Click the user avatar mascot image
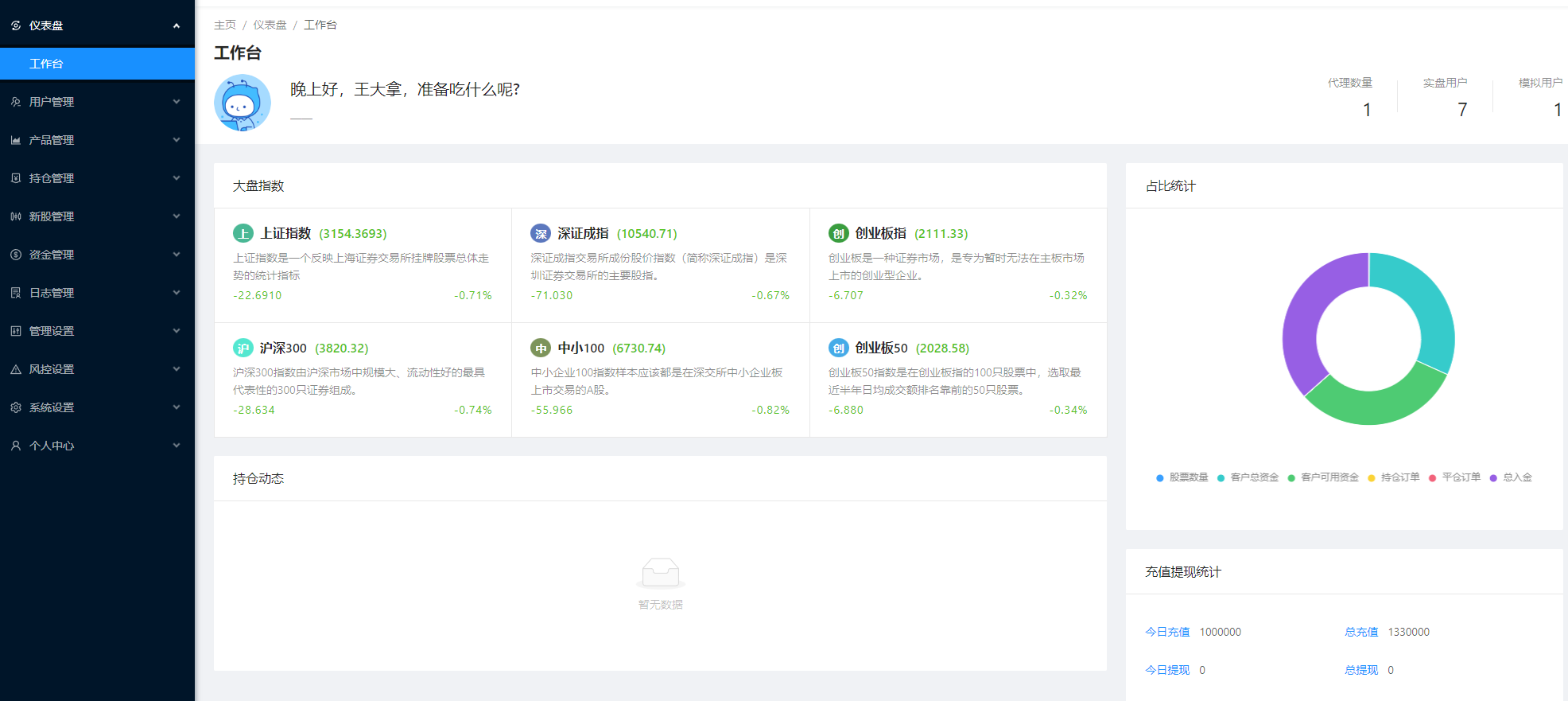 coord(243,103)
